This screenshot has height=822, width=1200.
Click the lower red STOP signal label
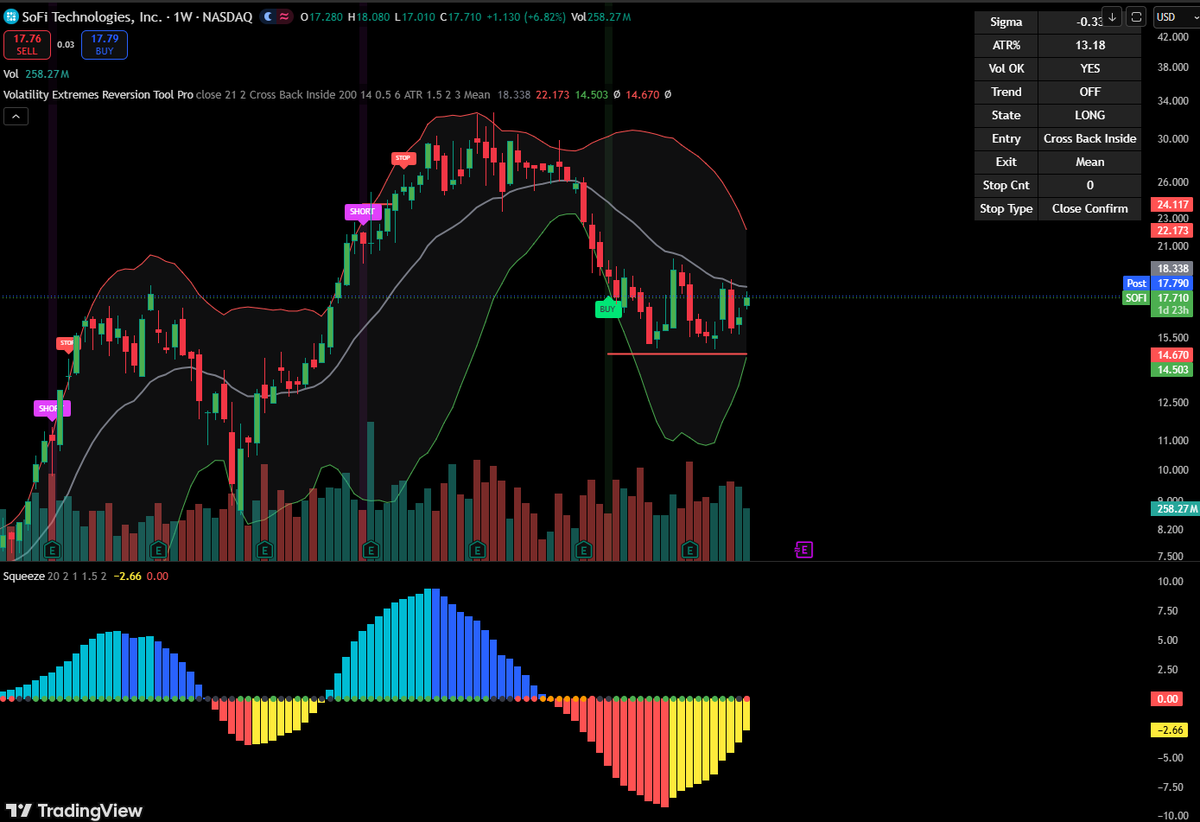point(67,343)
